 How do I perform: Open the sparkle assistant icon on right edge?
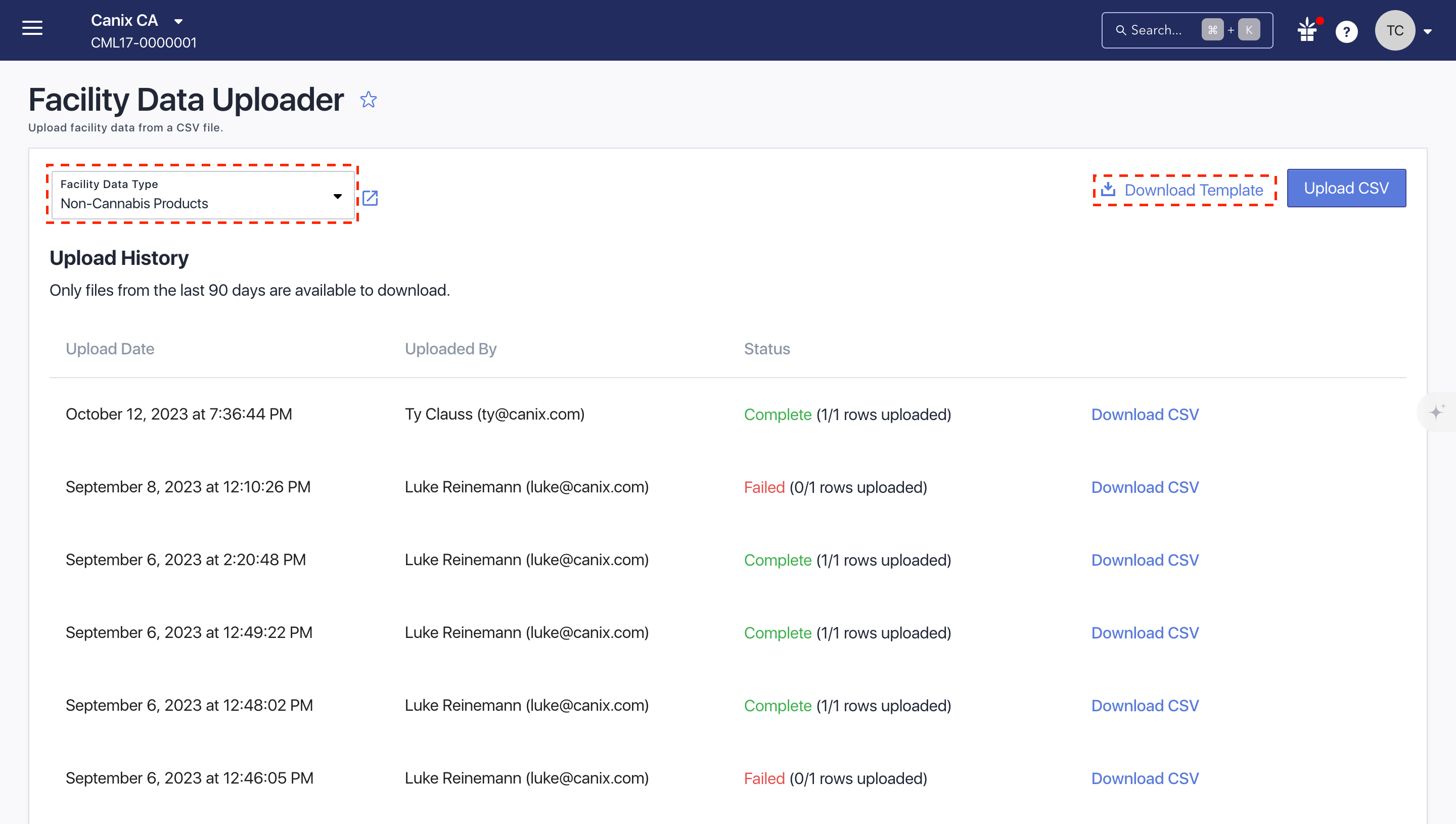tap(1436, 411)
